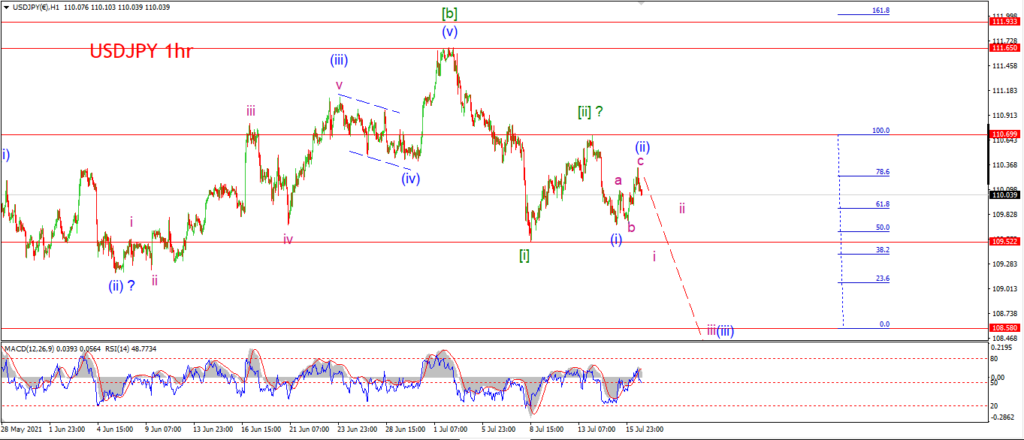Viewport: 1024px width, 440px height.
Task: Select the 108.580 support price tag
Action: click(x=1006, y=328)
